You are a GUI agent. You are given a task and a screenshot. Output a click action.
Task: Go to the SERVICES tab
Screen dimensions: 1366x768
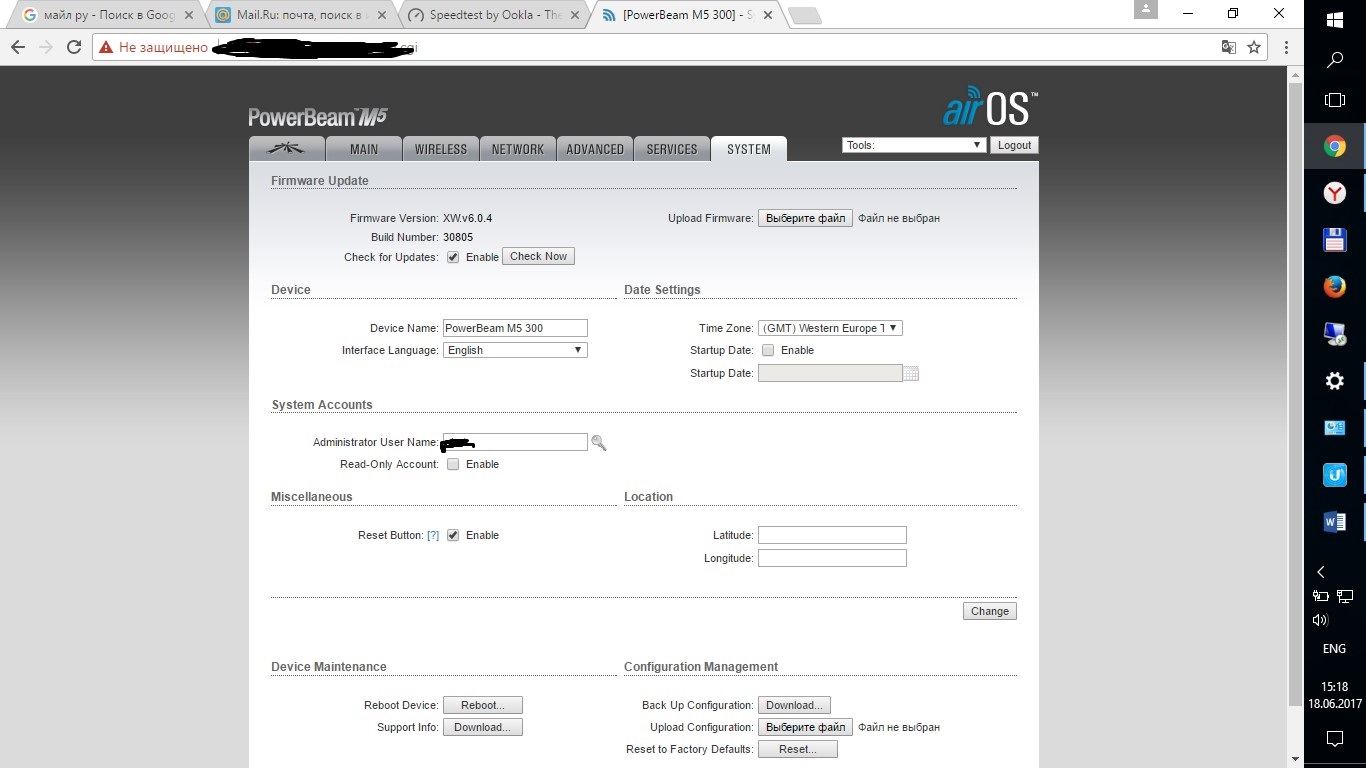click(x=672, y=149)
